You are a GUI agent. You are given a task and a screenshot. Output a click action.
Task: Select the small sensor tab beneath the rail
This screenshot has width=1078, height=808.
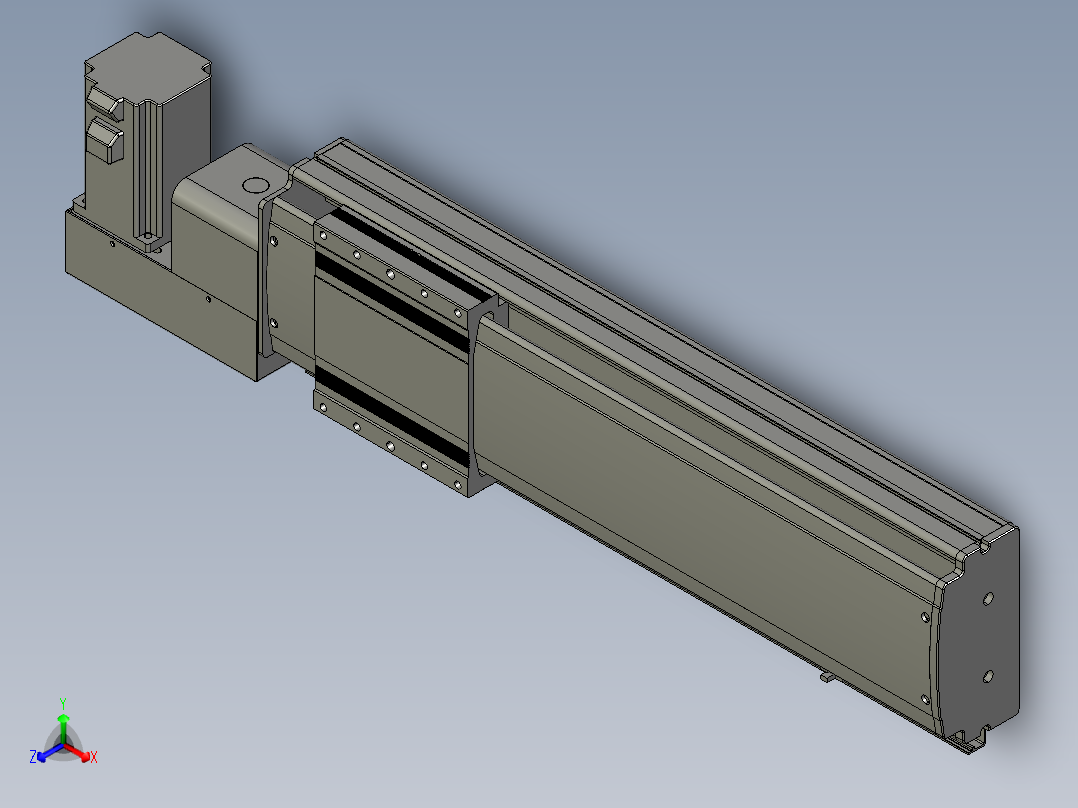(x=827, y=677)
